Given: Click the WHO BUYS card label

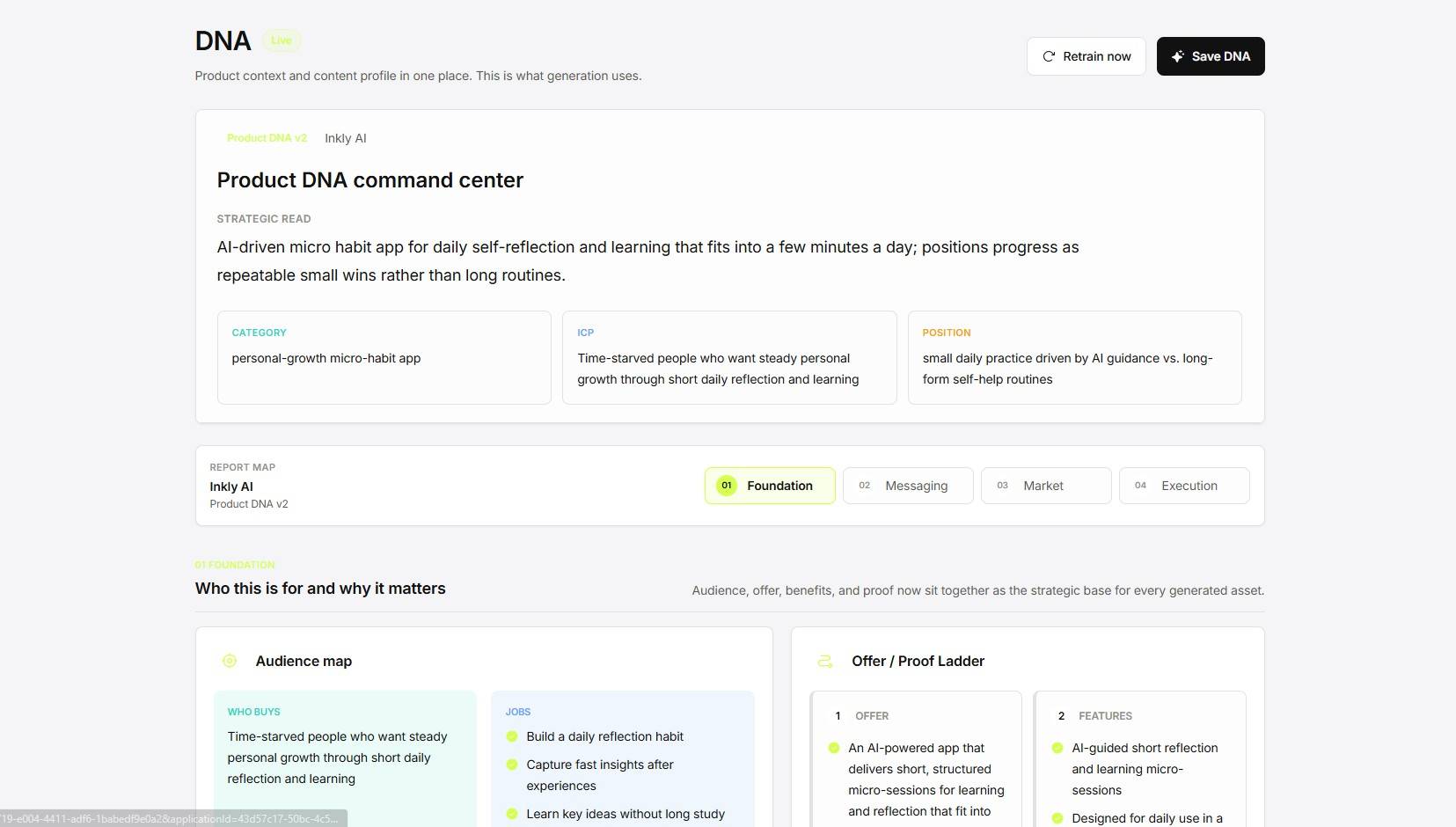Looking at the screenshot, I should (253, 712).
